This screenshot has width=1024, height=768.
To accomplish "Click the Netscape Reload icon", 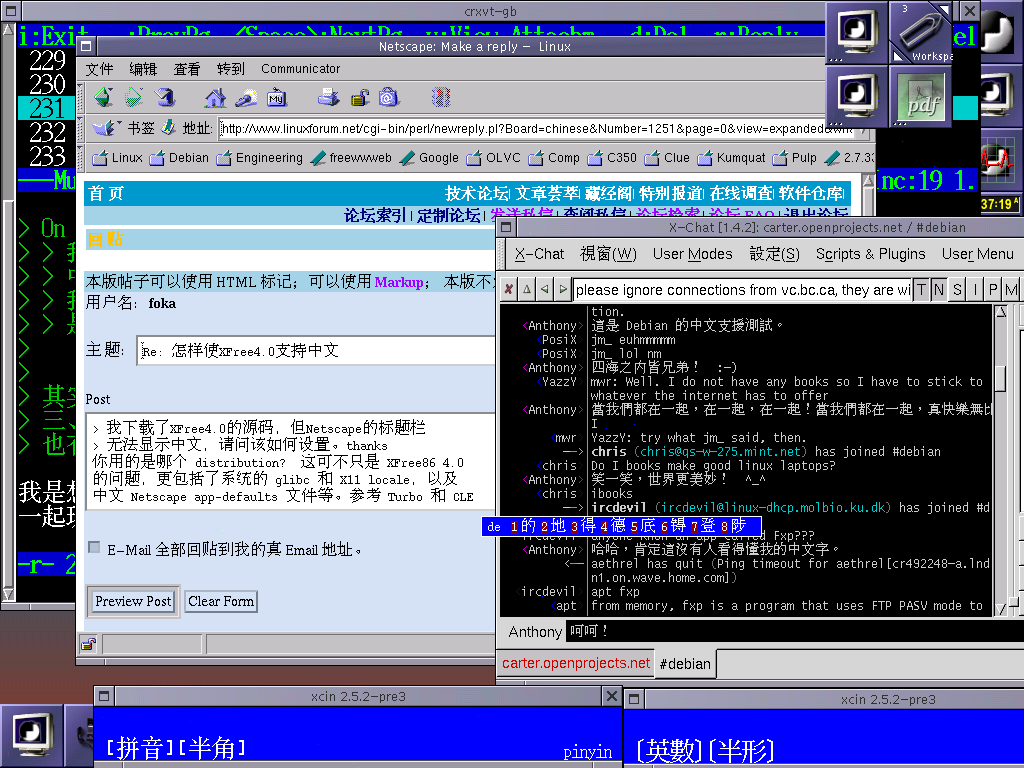I will tap(164, 97).
